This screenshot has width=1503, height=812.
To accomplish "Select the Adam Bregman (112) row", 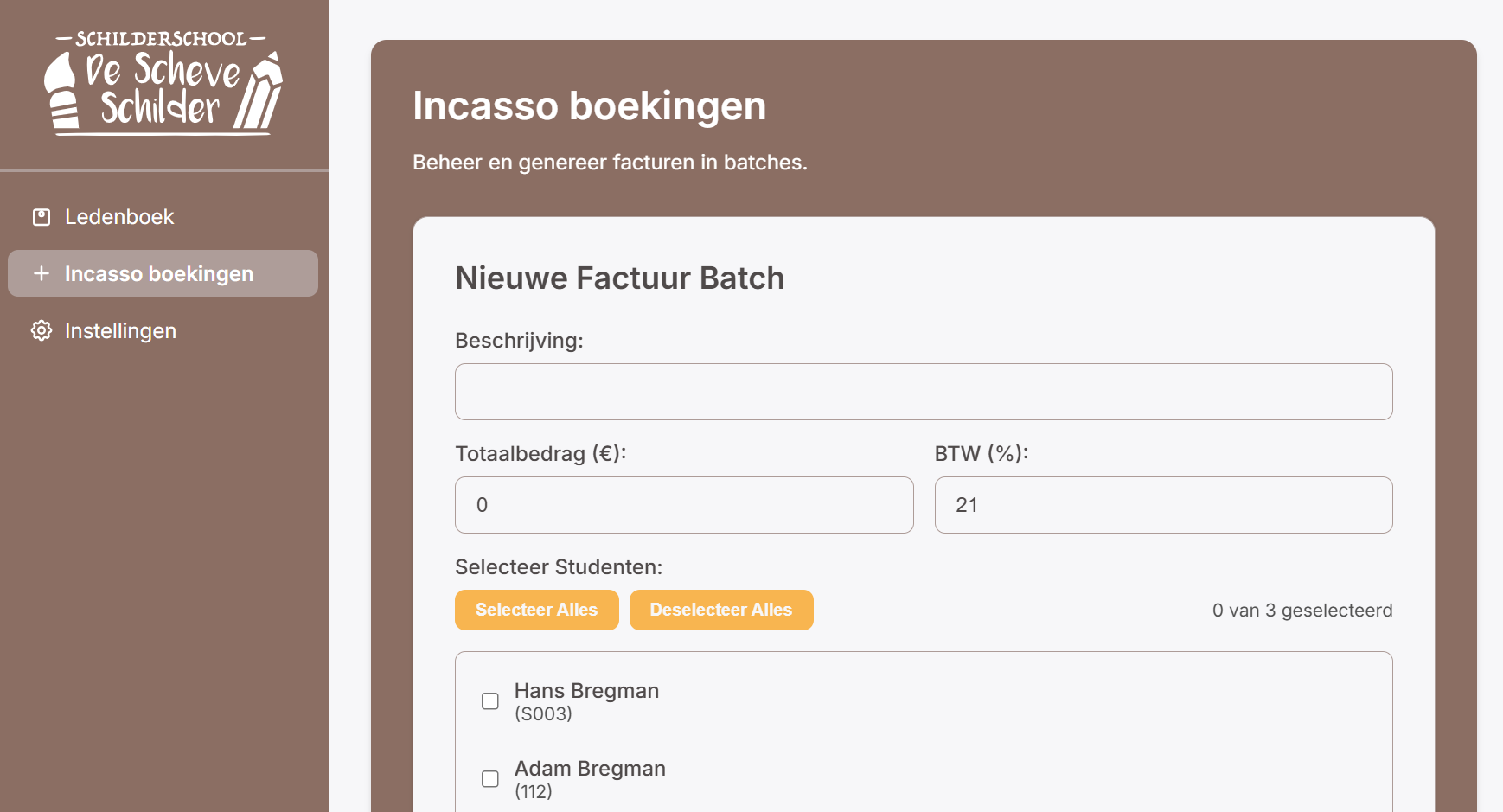I will click(x=590, y=777).
